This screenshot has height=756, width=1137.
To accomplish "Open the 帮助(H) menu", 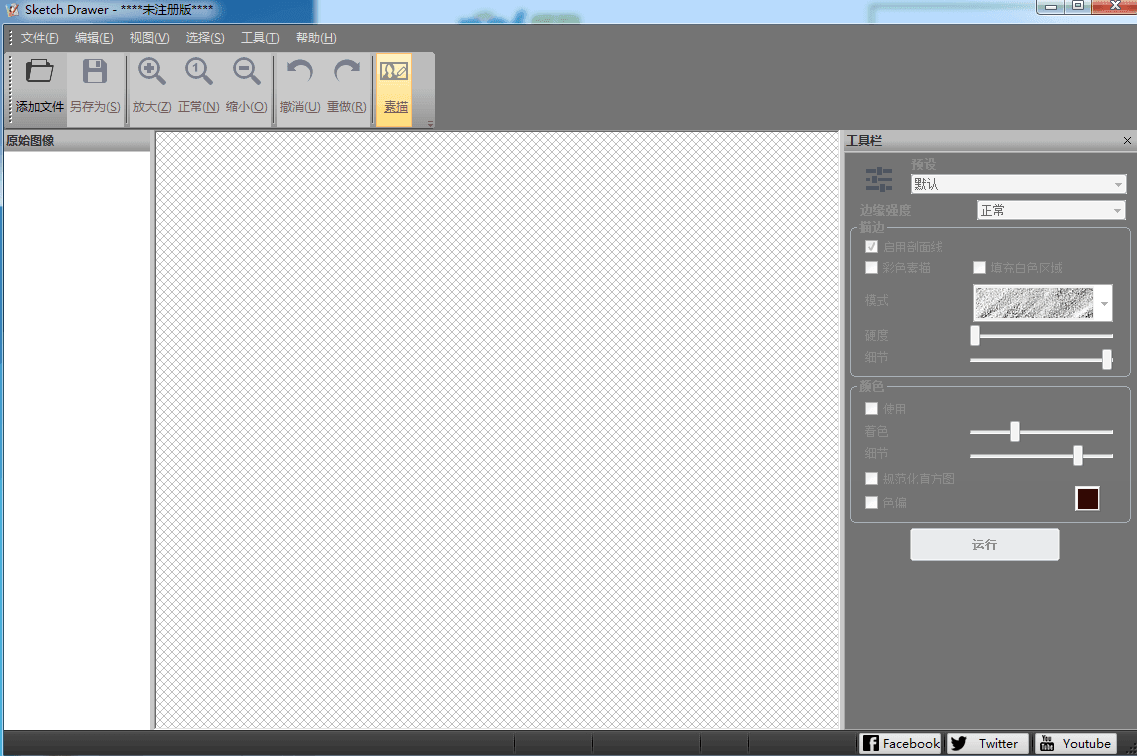I will 316,38.
